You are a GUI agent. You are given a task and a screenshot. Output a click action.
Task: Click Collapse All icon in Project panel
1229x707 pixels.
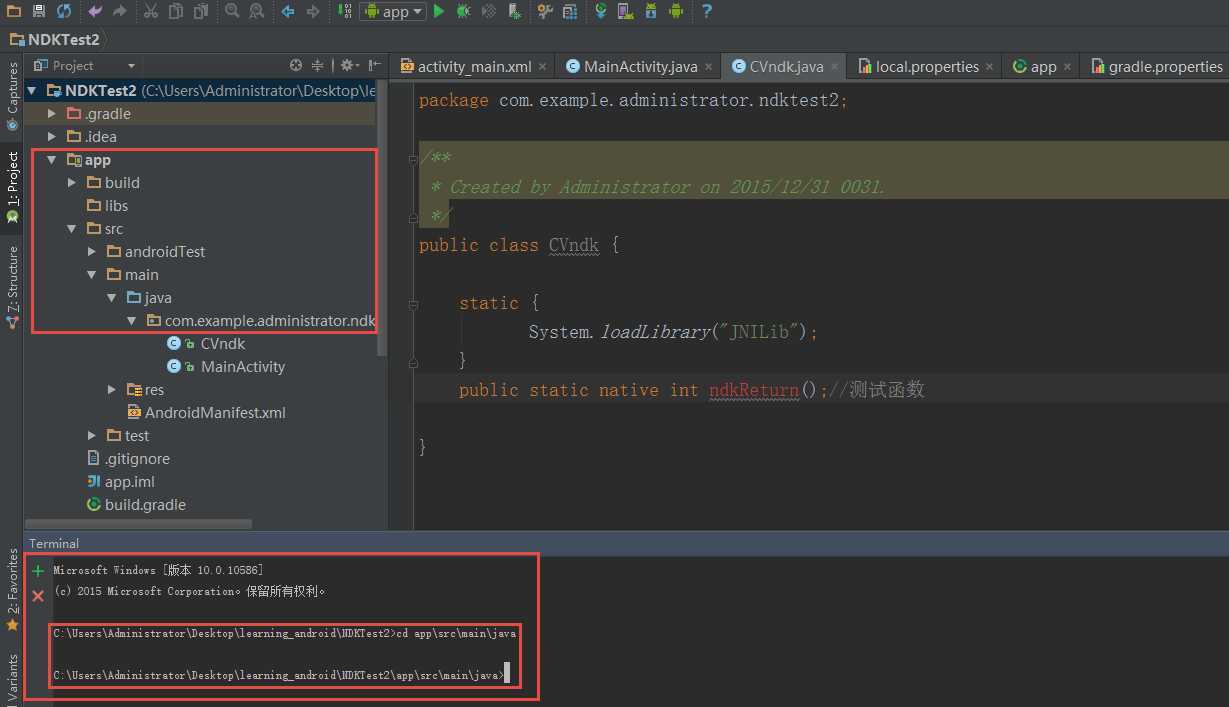[318, 65]
